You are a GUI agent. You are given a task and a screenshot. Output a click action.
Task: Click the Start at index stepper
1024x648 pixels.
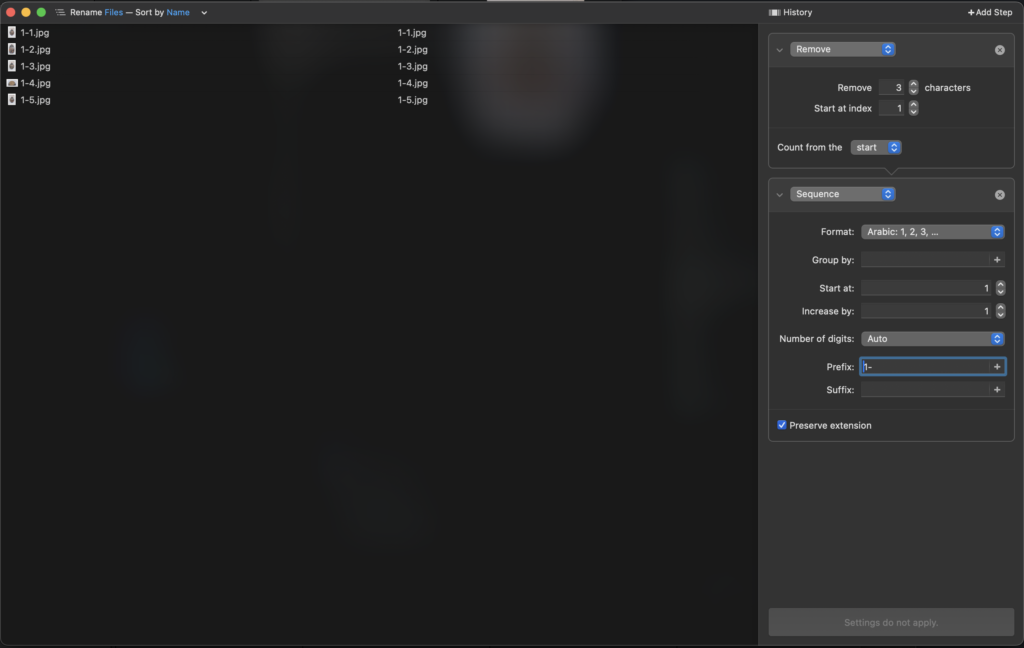913,108
